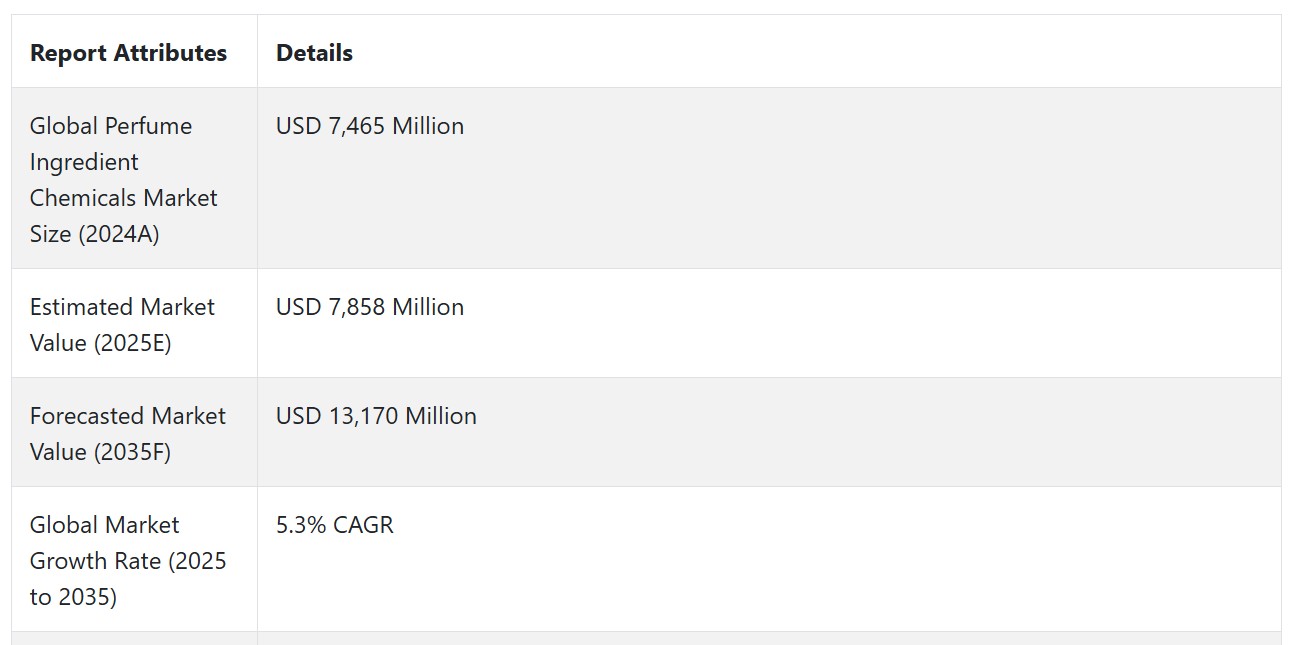1300x645 pixels.
Task: Click the word 'CAGR' in growth row
Action: (x=364, y=525)
